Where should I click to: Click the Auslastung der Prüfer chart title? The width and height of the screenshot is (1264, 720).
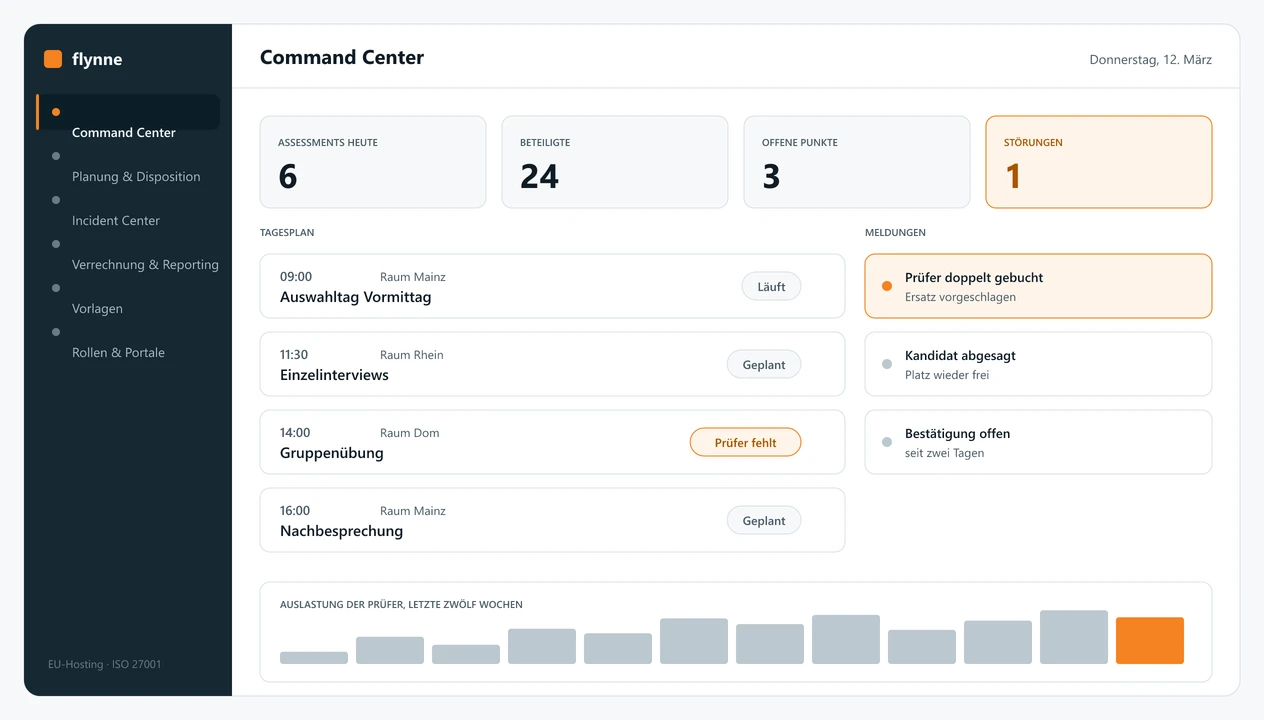point(401,605)
